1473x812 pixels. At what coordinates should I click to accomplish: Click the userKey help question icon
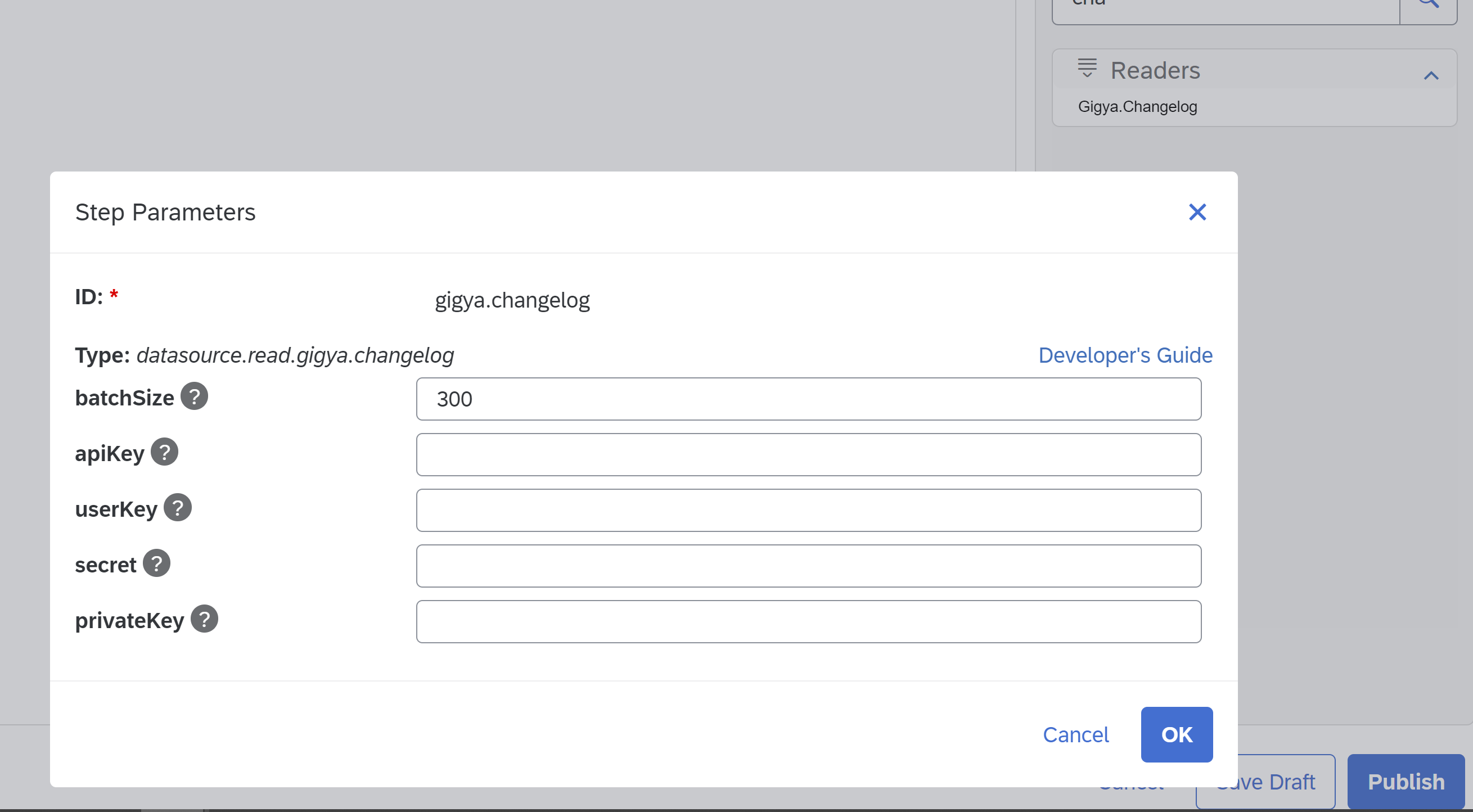tap(178, 508)
